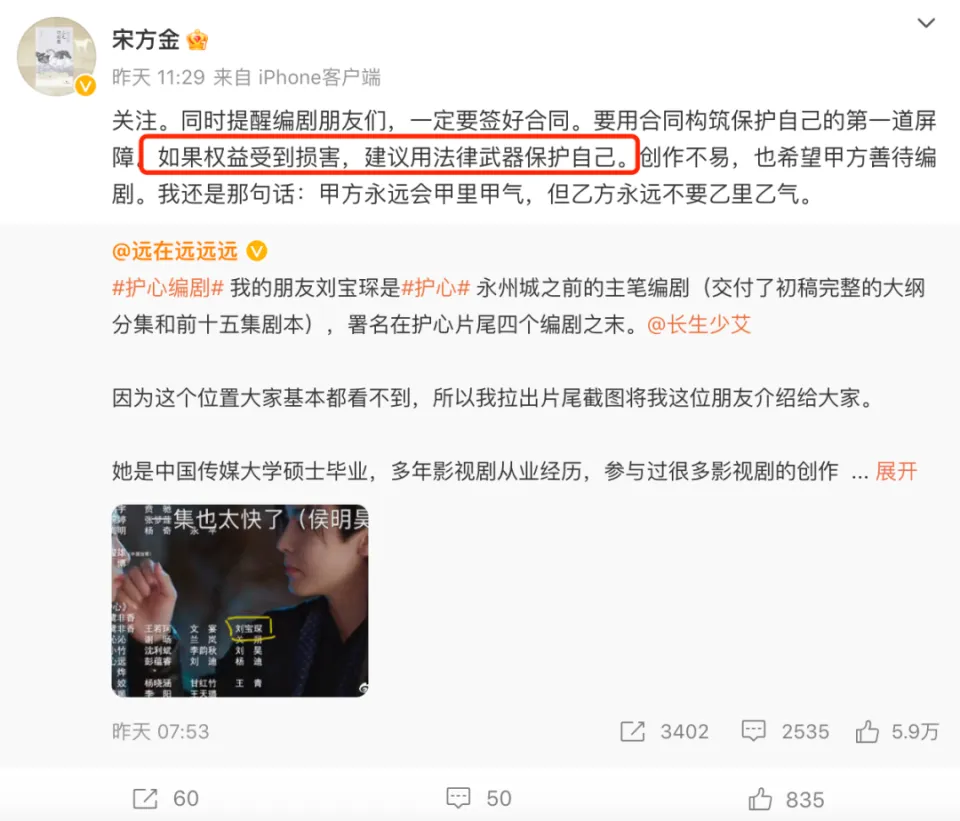960x821 pixels.
Task: Click the iPhone客户端 source text
Action: pos(320,78)
